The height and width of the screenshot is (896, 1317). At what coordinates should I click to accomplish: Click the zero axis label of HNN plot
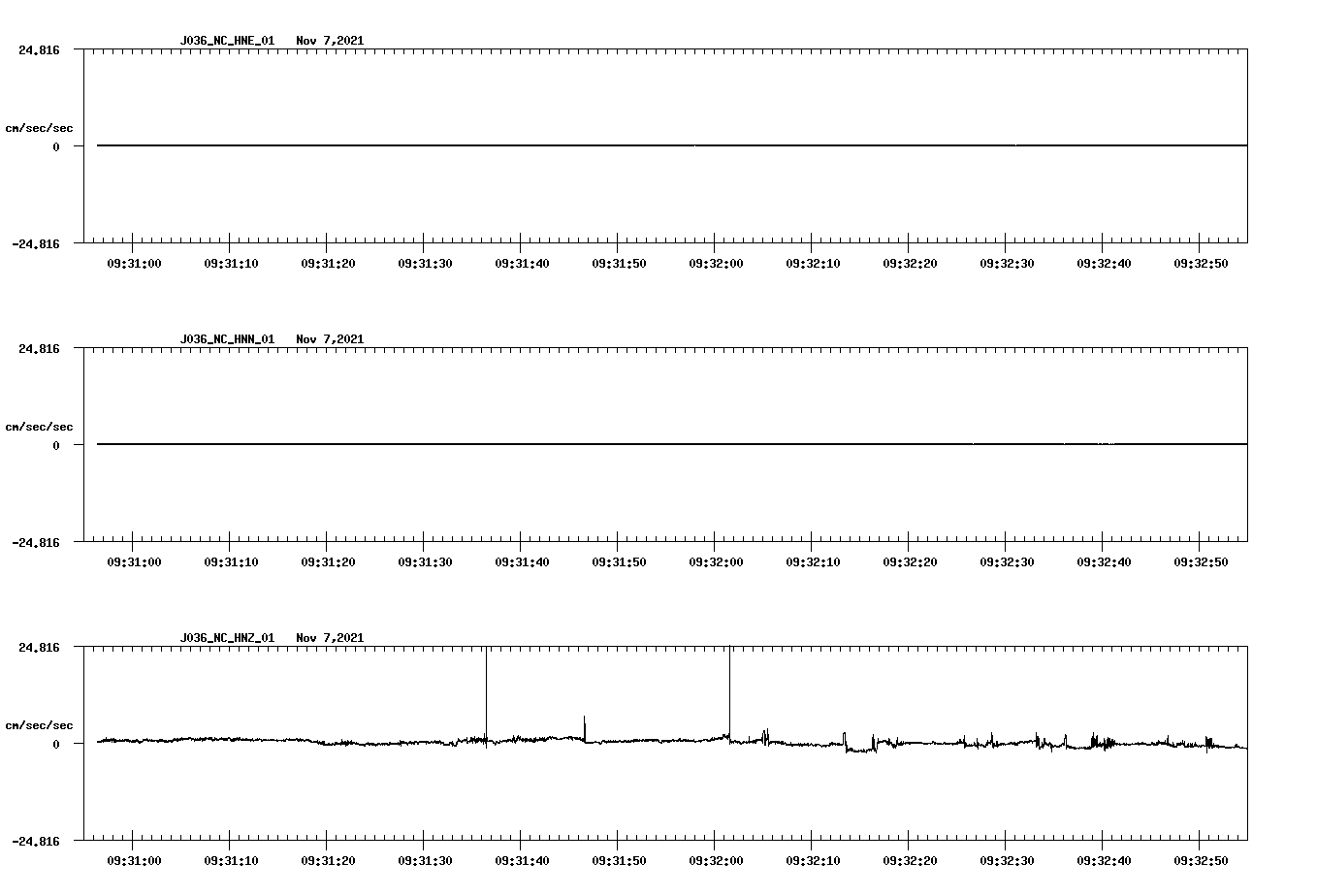coord(56,445)
